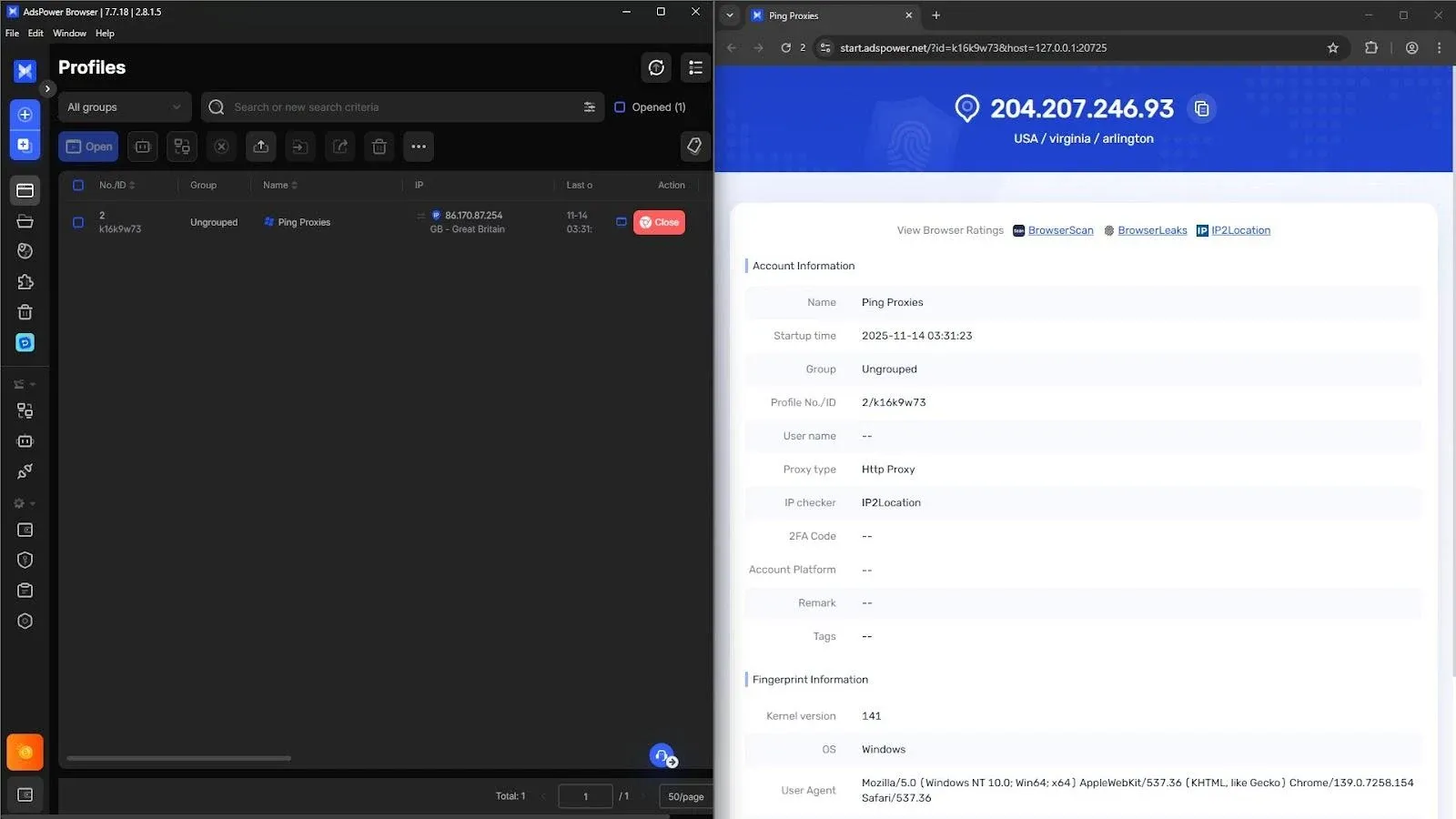The image size is (1456, 819).
Task: Open the Help menu
Action: tap(105, 34)
